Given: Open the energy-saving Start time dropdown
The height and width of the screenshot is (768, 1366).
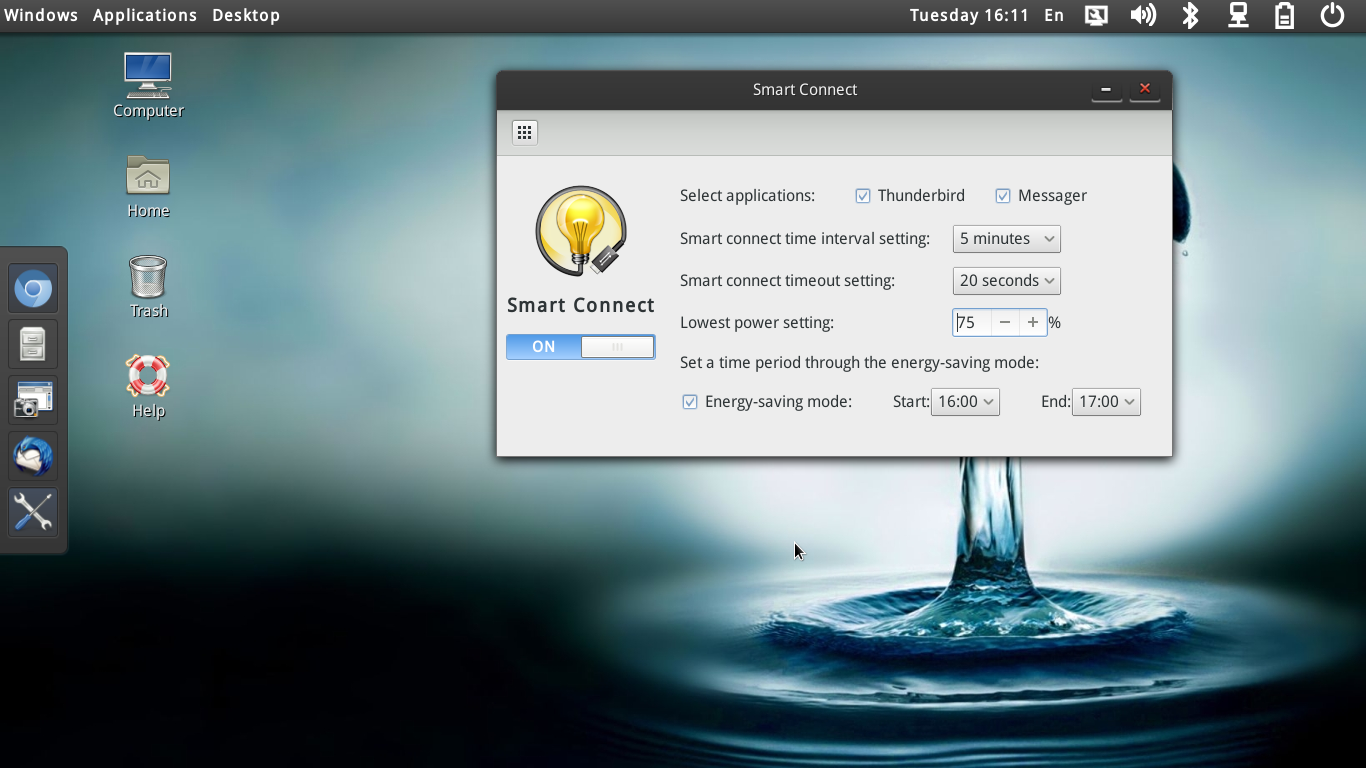Looking at the screenshot, I should pyautogui.click(x=965, y=401).
